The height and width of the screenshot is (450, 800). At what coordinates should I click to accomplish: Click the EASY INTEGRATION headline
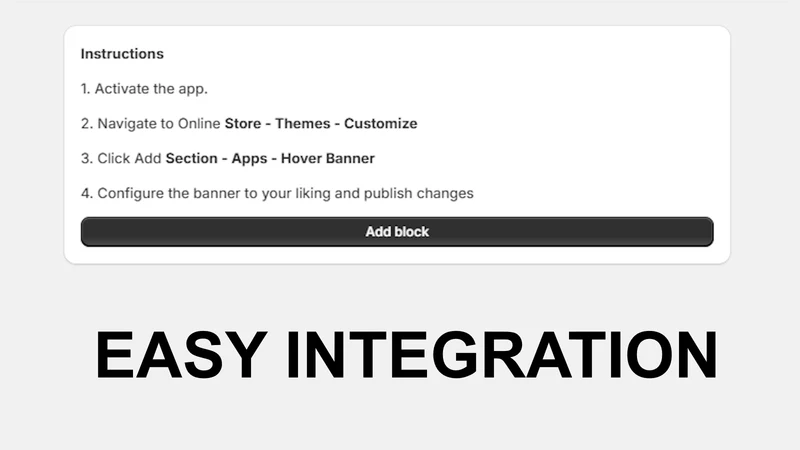[x=406, y=355]
